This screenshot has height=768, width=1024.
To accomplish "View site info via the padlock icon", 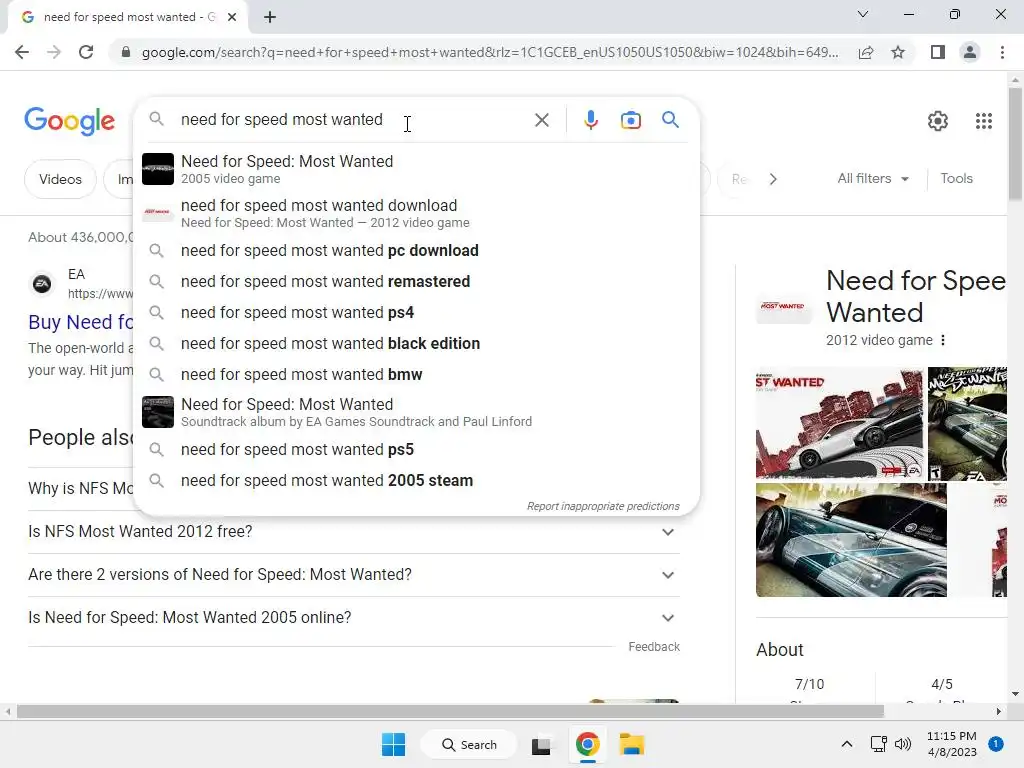I will pos(126,52).
